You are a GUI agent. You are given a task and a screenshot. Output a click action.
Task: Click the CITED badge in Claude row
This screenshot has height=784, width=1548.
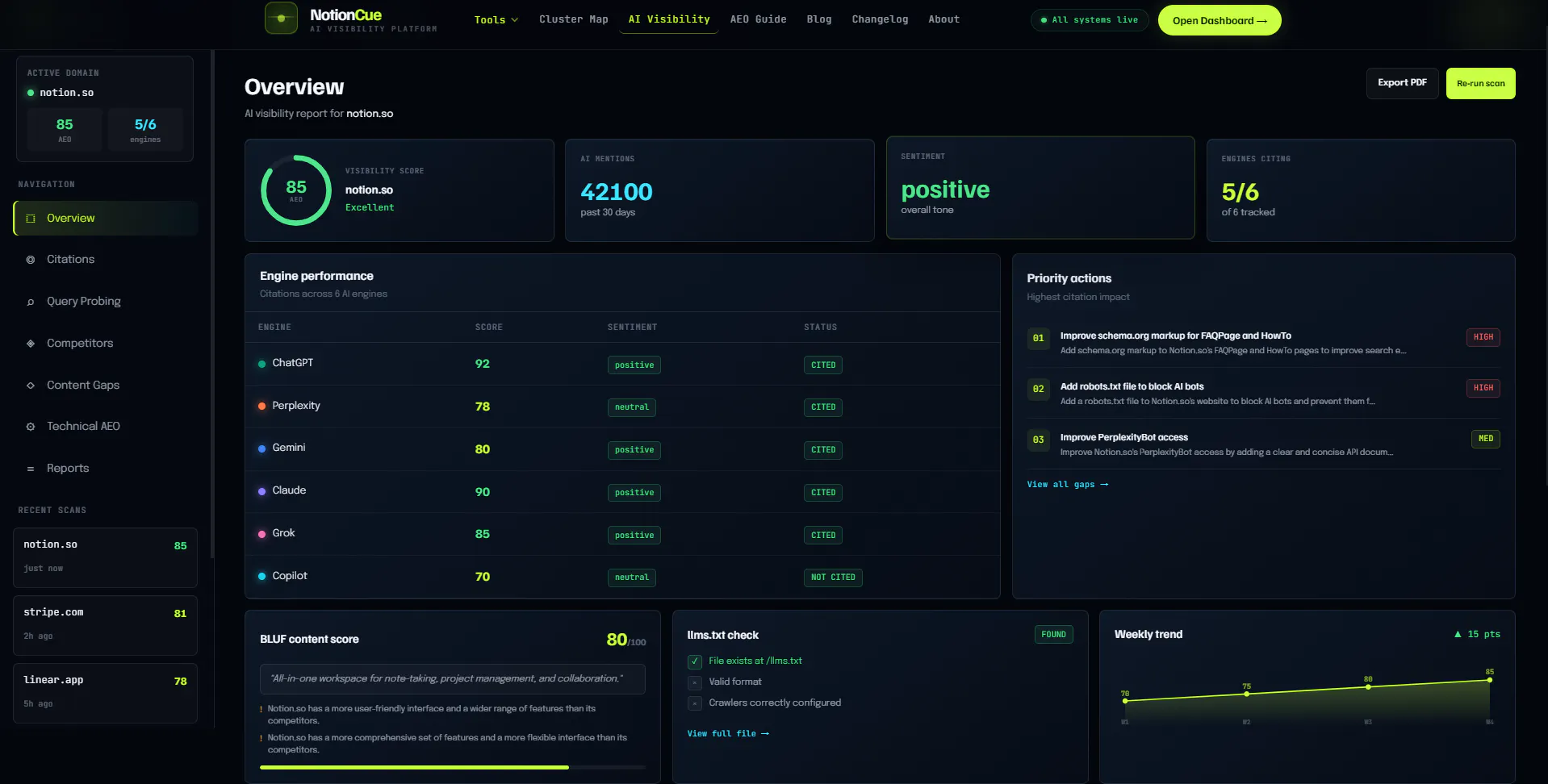(823, 493)
